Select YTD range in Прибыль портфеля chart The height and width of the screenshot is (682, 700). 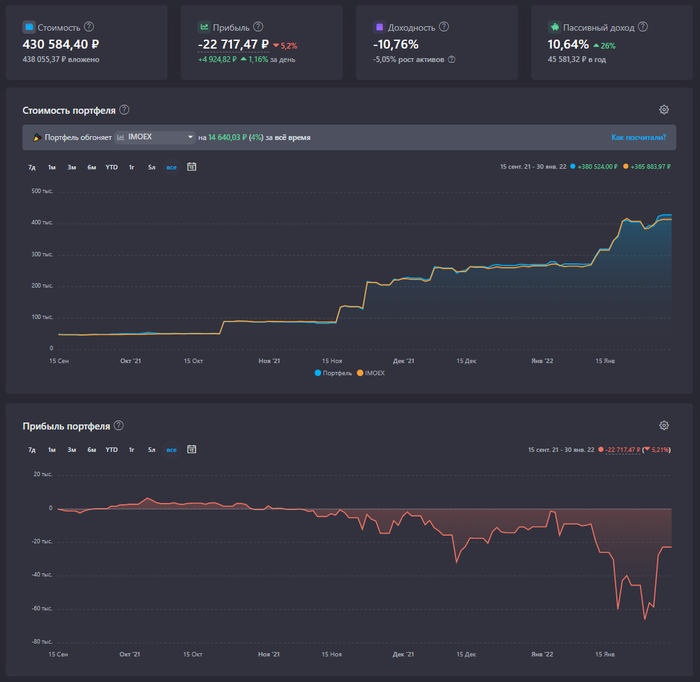(111, 450)
